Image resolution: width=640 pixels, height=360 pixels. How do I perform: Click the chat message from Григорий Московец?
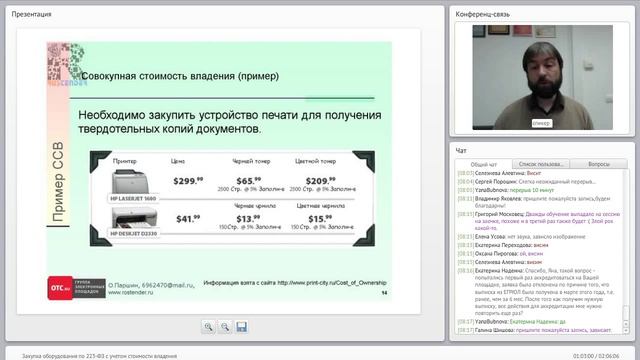point(539,221)
